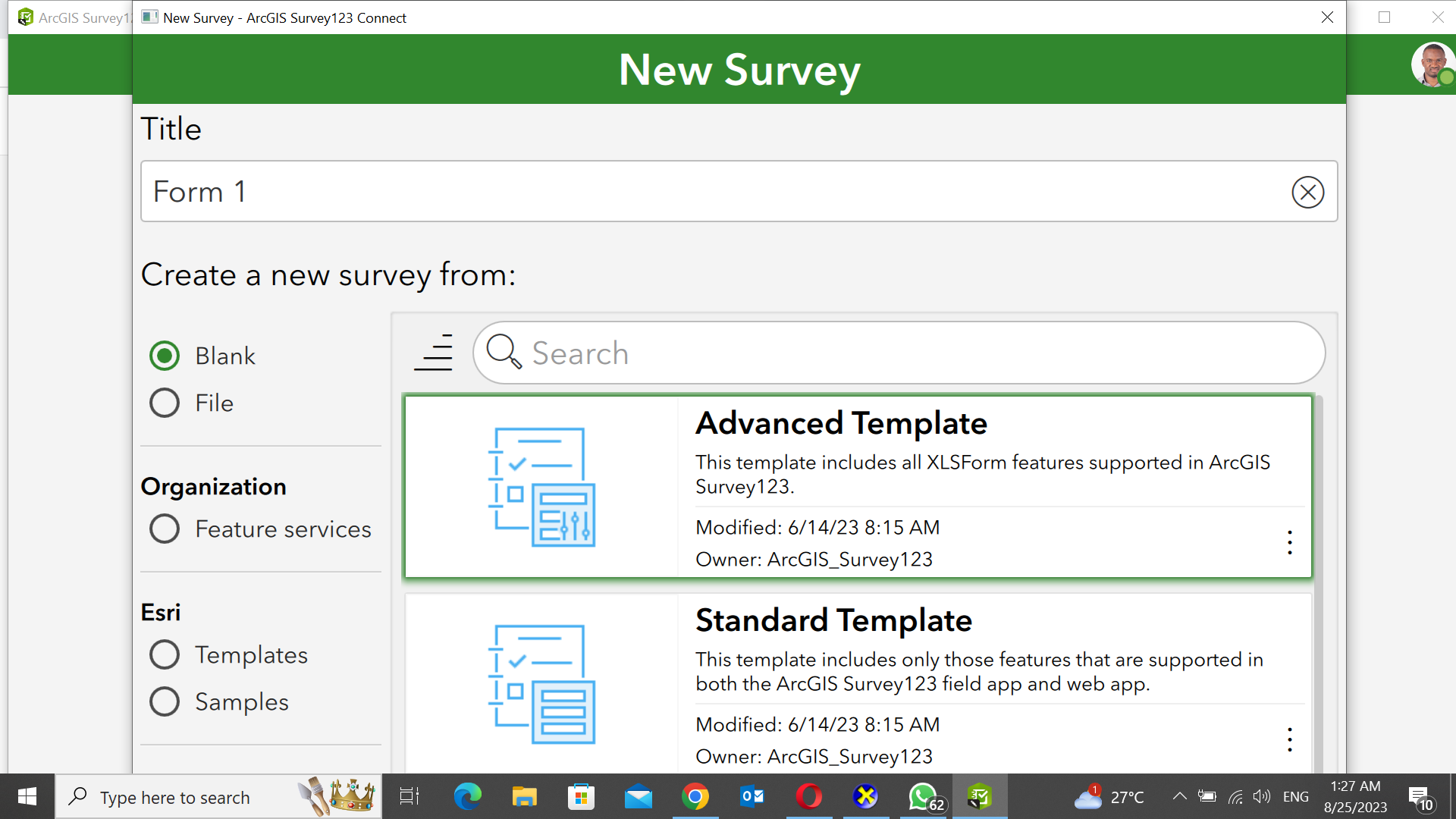The width and height of the screenshot is (1456, 819).
Task: Open Microsoft Outlook from the taskbar
Action: (752, 796)
